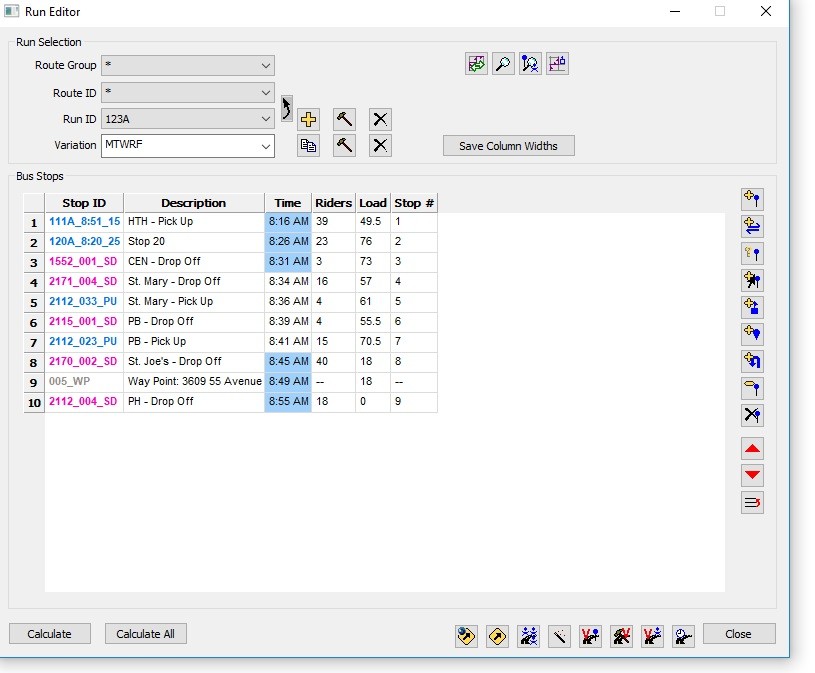Select stop ID 2171_004_SD
This screenshot has width=815, height=673.
tap(84, 282)
